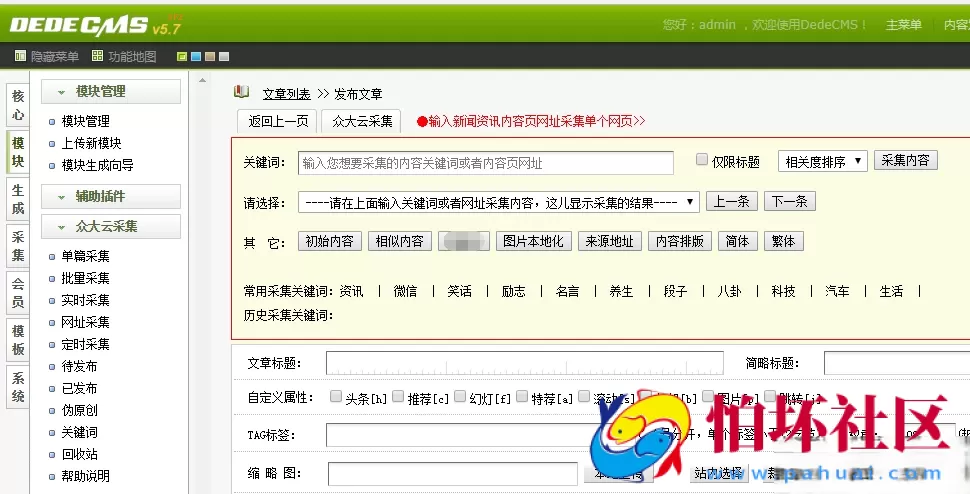Open 帮助说明 in sidebar
The height and width of the screenshot is (494, 970).
point(85,476)
